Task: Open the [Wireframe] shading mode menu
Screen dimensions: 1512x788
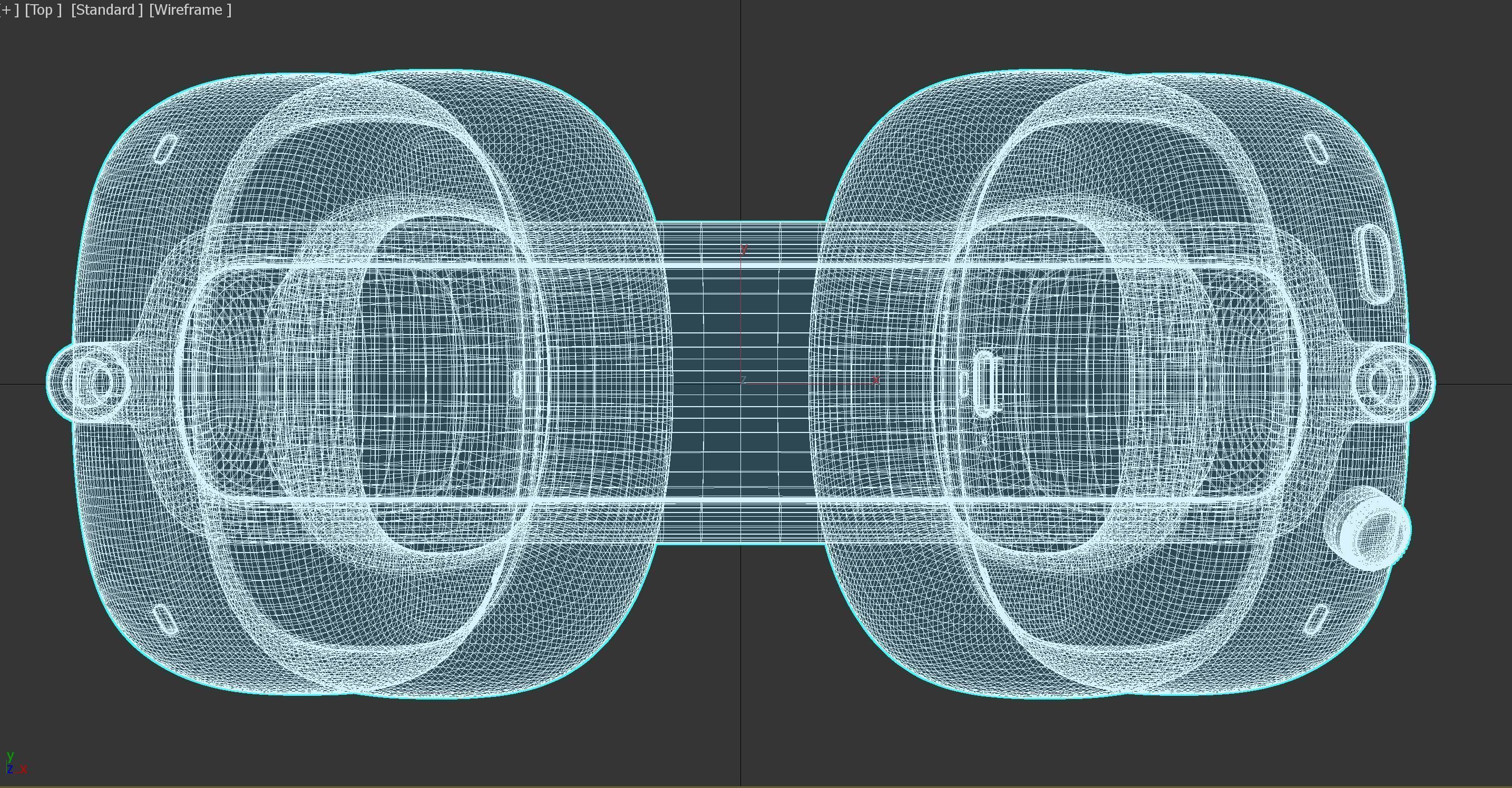Action: coord(190,10)
